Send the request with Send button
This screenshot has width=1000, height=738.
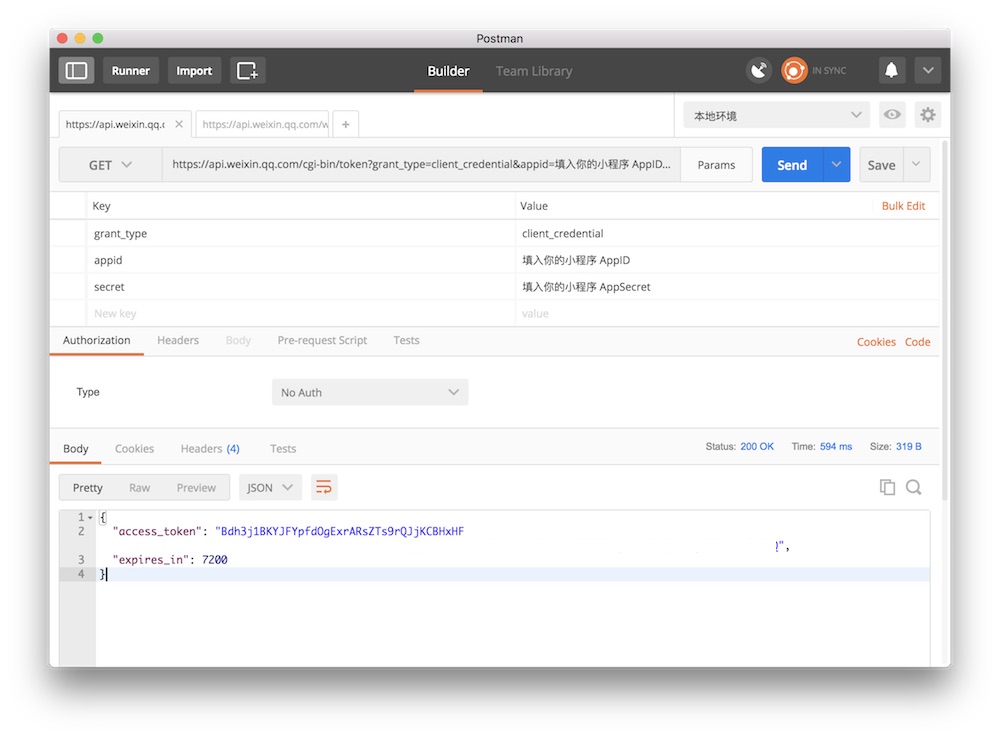[x=792, y=165]
